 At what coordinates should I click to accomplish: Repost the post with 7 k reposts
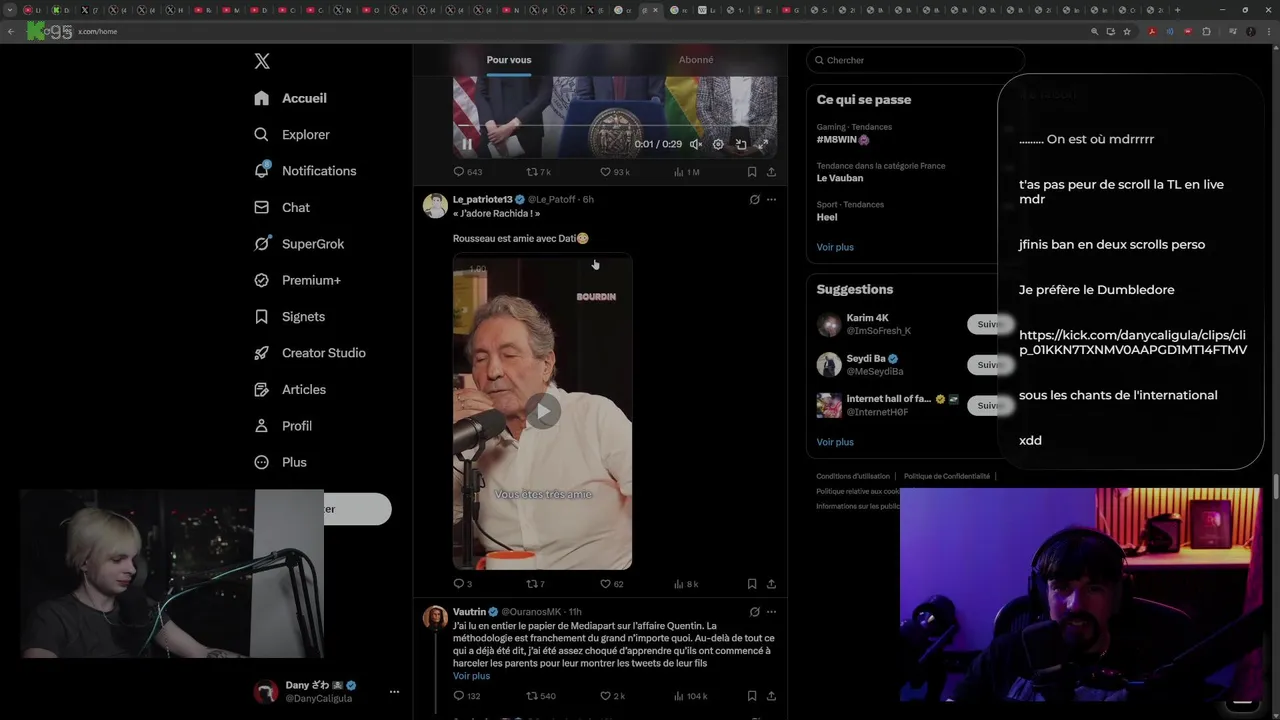click(x=539, y=172)
